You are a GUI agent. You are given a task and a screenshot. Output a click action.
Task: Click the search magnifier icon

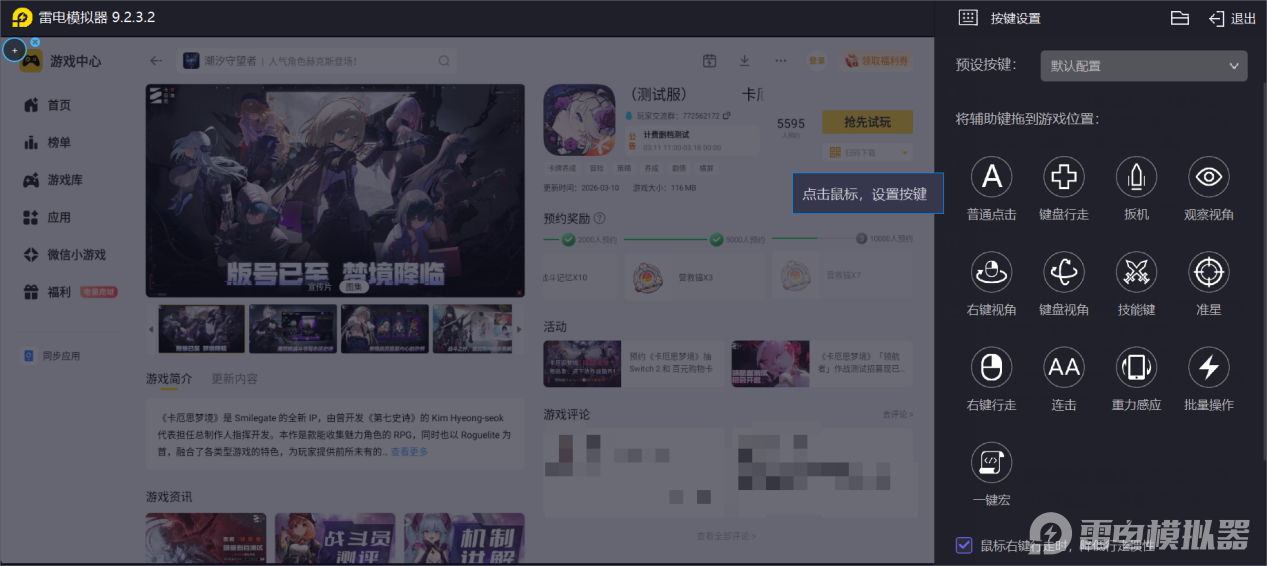[x=442, y=61]
